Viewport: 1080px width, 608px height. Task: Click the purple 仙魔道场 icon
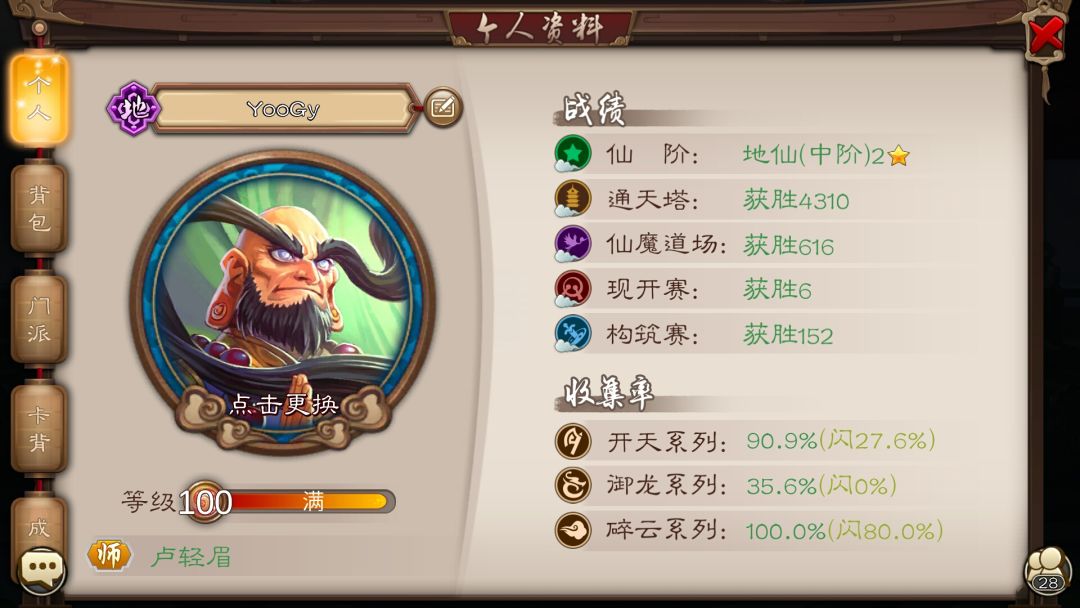572,244
